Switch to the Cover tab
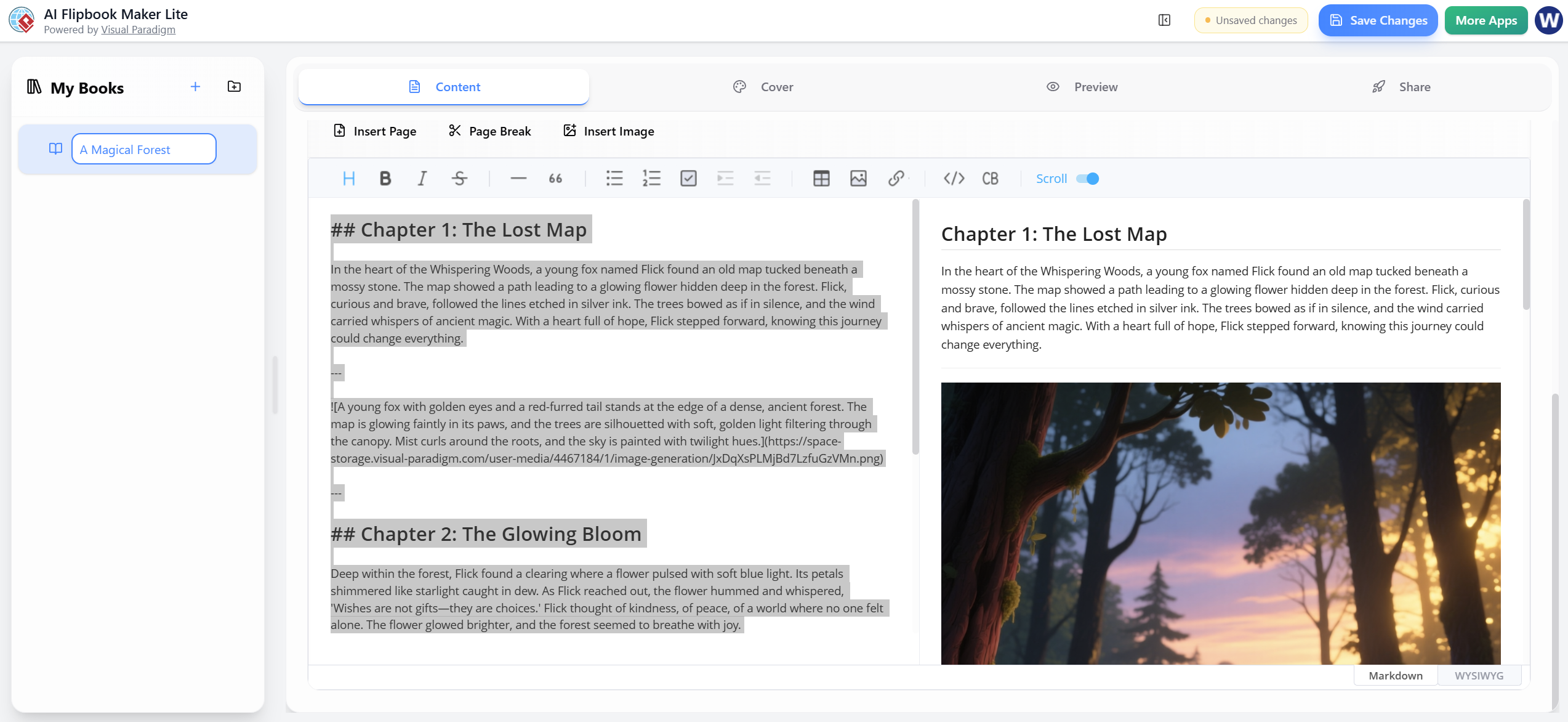 763,86
